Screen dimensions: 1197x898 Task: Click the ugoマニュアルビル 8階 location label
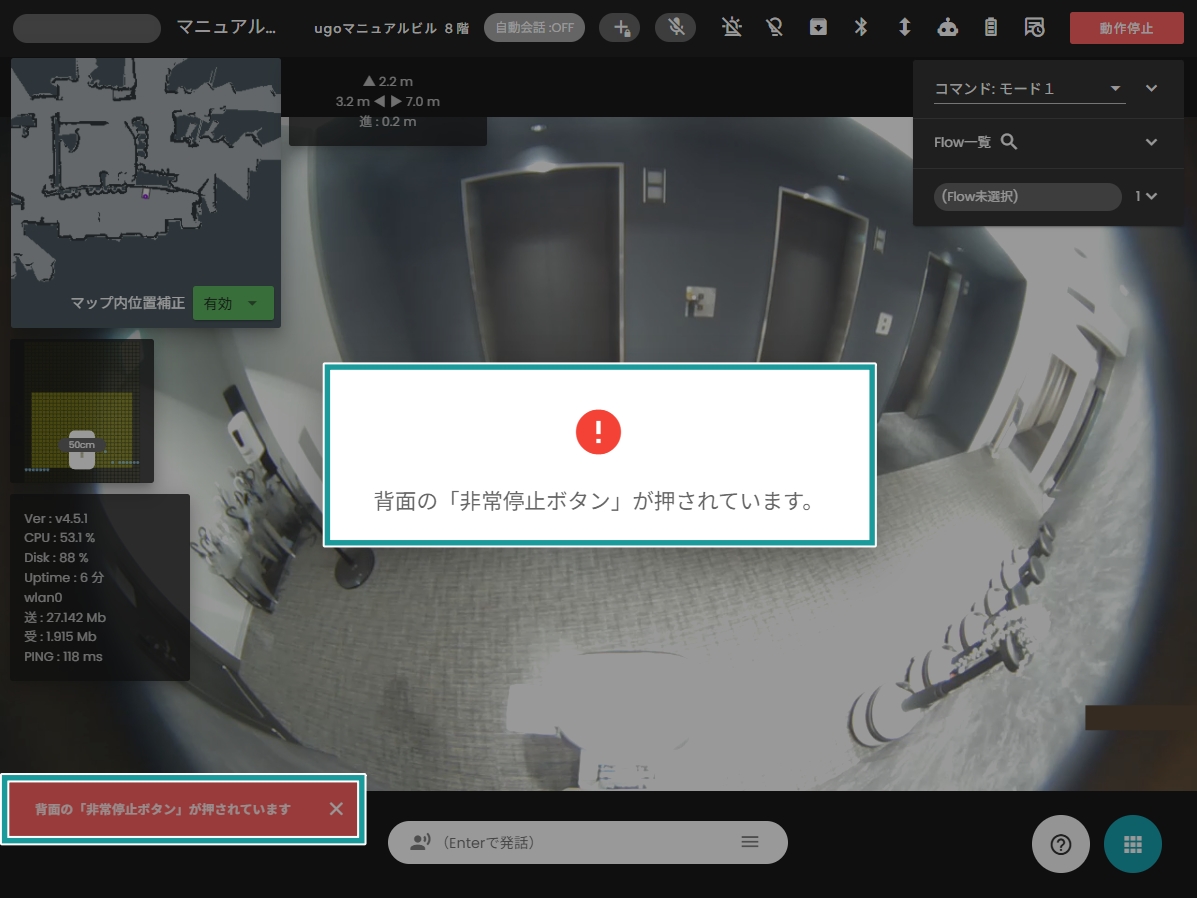pyautogui.click(x=392, y=28)
